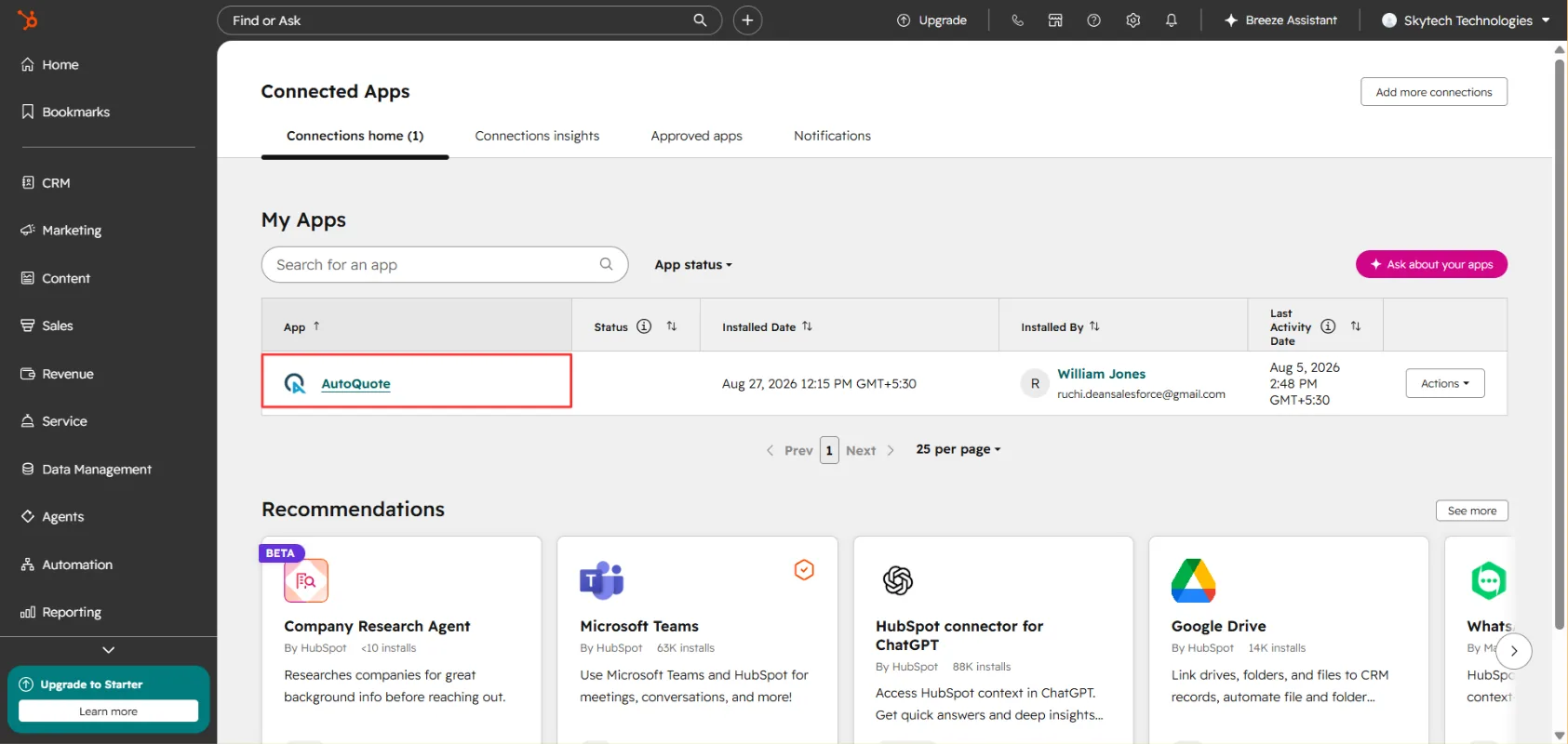This screenshot has width=1568, height=744.
Task: Open the AutoQuote app link
Action: click(355, 383)
